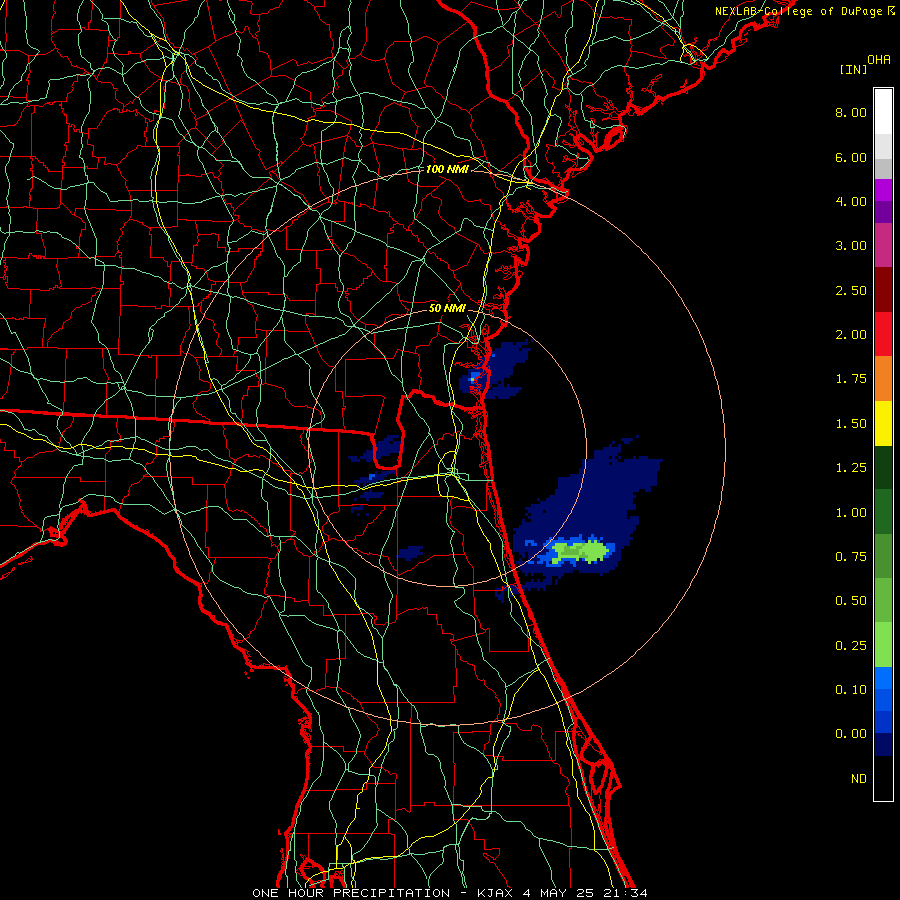Screen dimensions: 900x900
Task: Click the 0.25 legend value
Action: click(x=851, y=646)
